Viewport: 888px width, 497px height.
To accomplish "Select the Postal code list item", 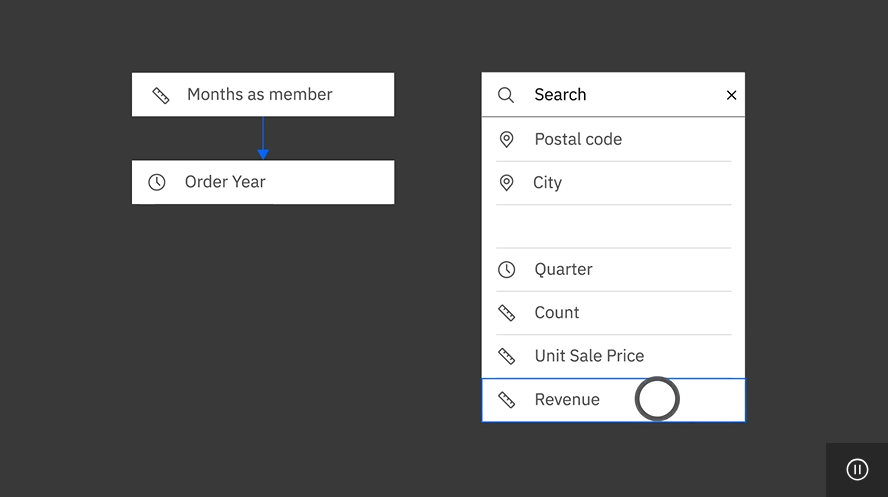I will pos(613,139).
